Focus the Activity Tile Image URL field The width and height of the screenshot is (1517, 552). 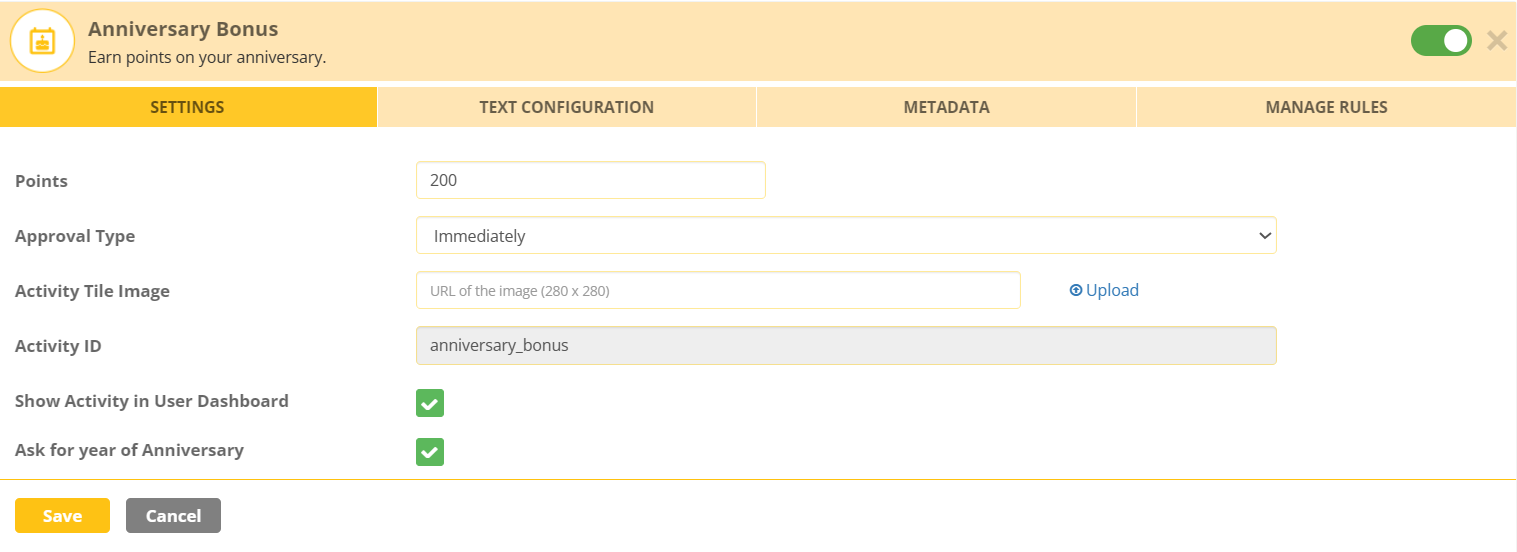click(x=718, y=291)
